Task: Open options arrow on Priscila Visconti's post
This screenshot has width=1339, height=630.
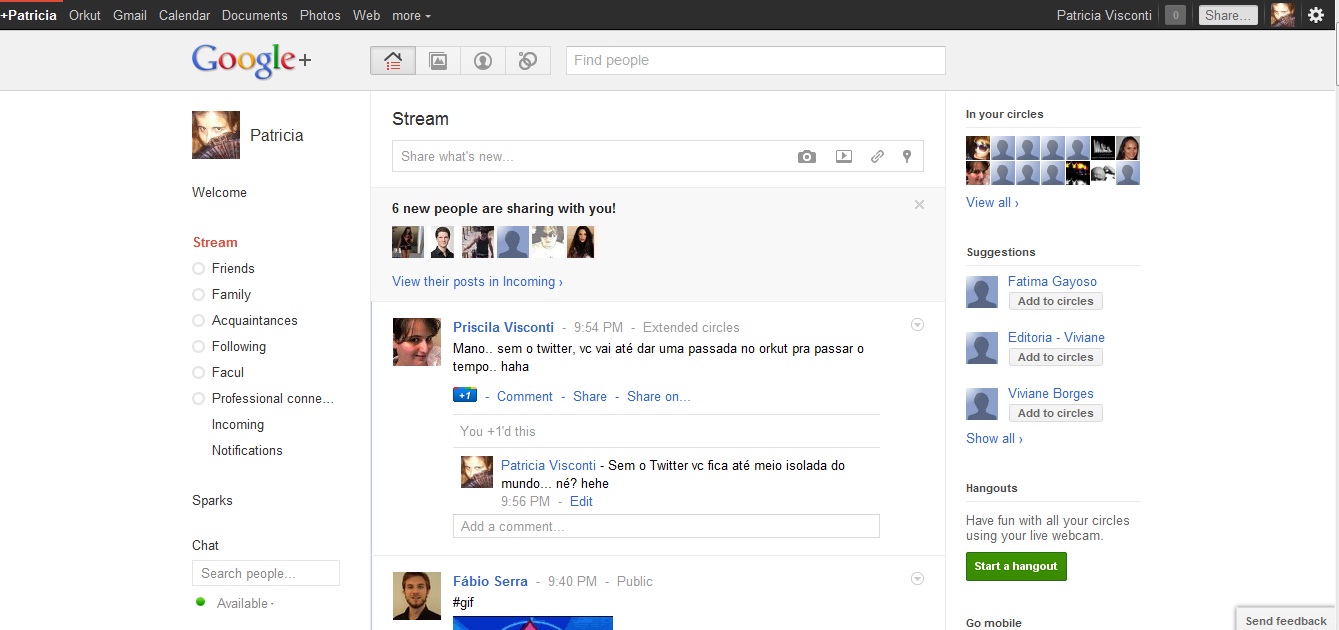Action: point(917,325)
